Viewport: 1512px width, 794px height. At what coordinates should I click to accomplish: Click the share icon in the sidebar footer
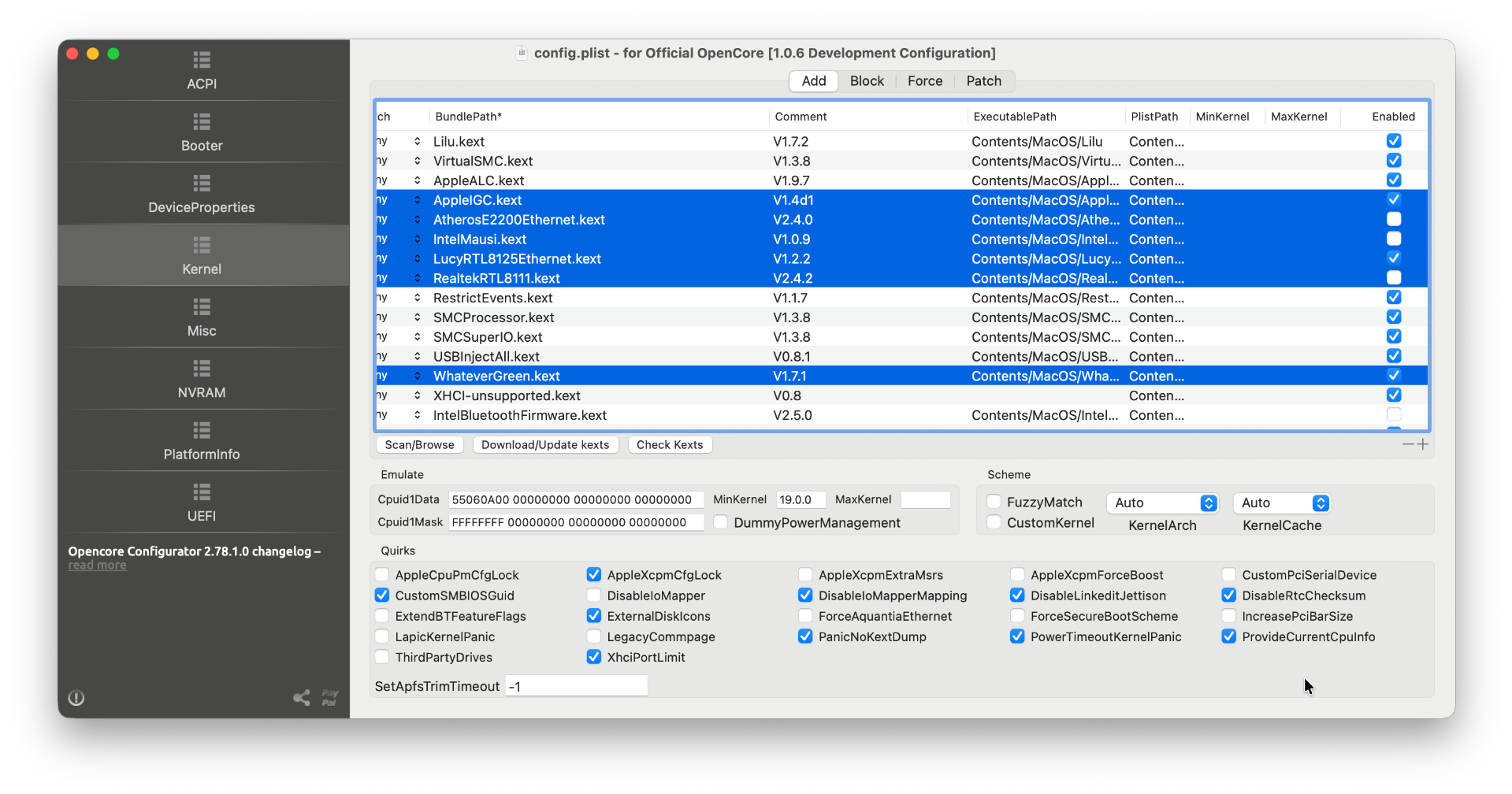(302, 697)
